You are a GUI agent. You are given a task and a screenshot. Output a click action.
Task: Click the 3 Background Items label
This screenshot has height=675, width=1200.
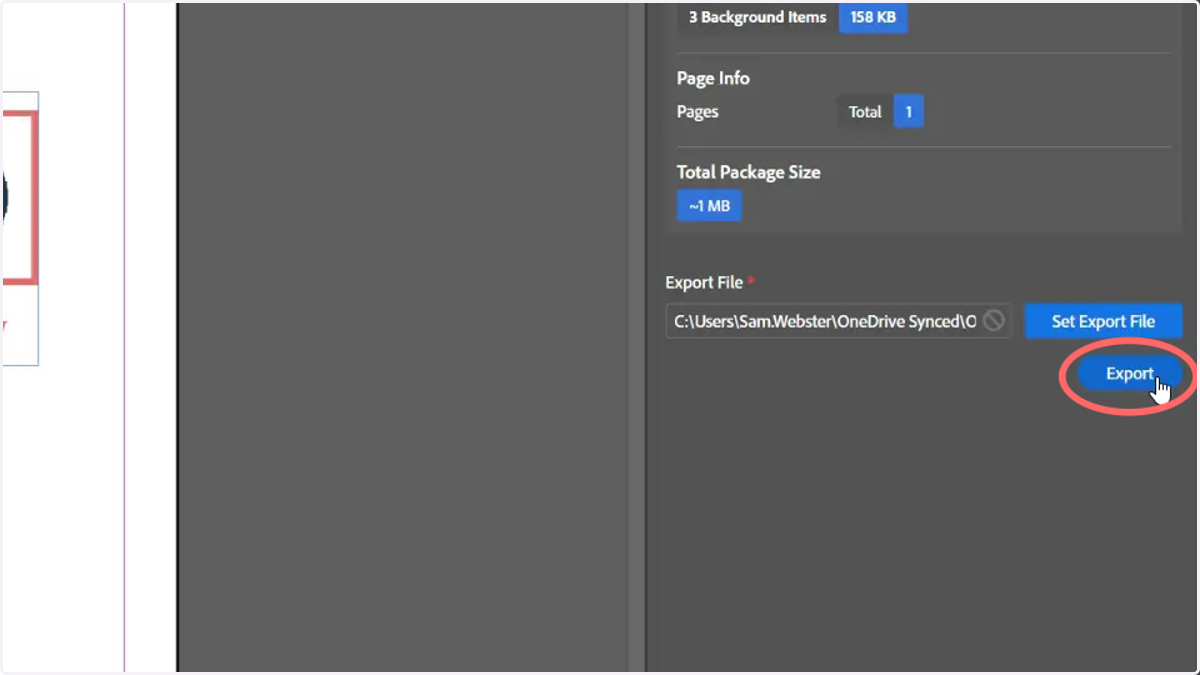757,17
